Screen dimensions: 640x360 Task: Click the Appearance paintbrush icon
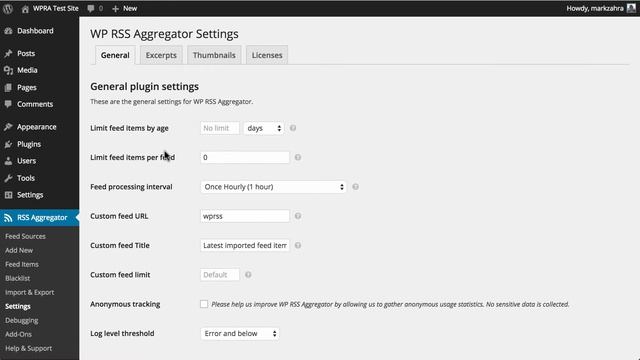pos(8,127)
